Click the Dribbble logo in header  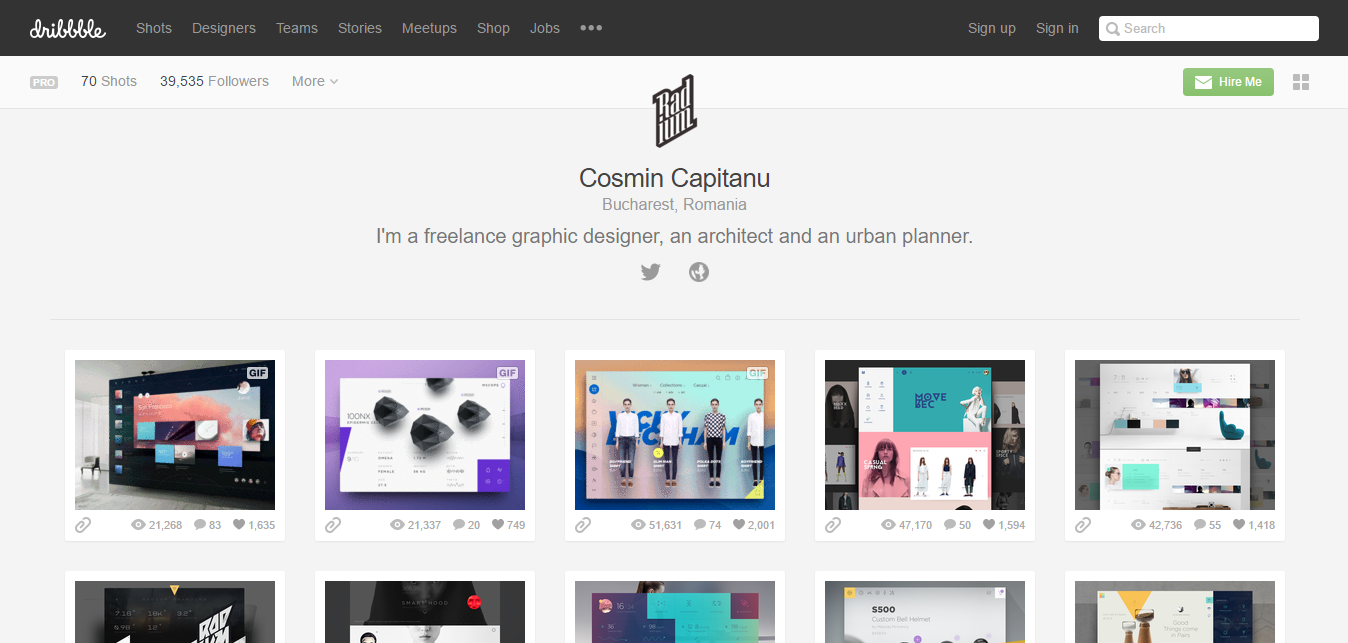point(67,28)
